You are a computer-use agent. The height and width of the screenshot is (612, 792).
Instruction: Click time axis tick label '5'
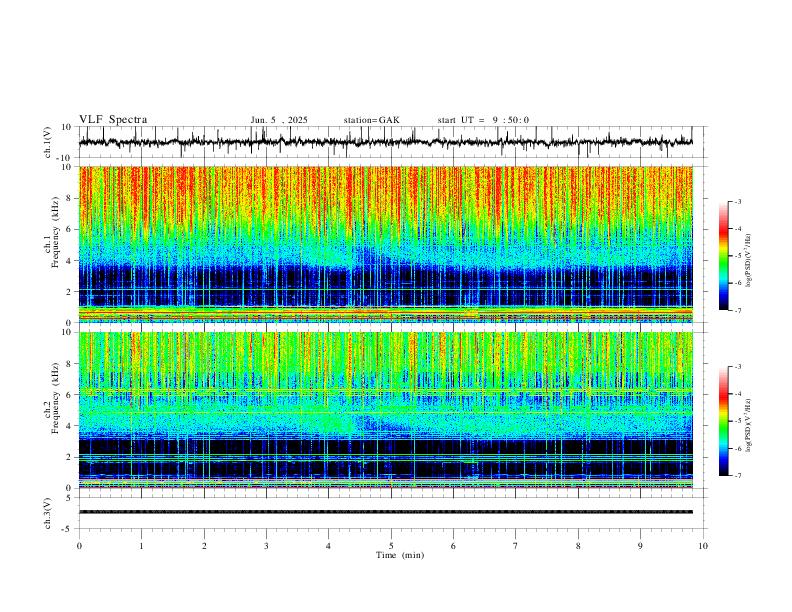point(391,546)
